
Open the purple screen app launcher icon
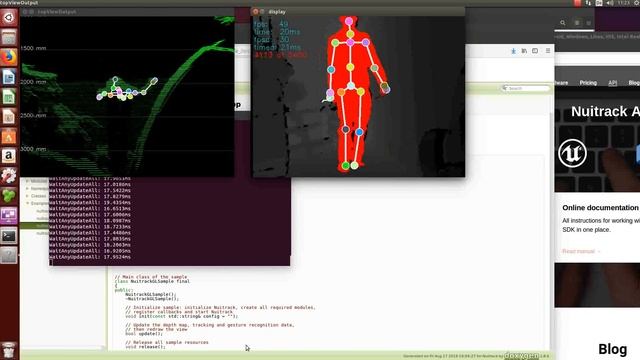(x=9, y=215)
